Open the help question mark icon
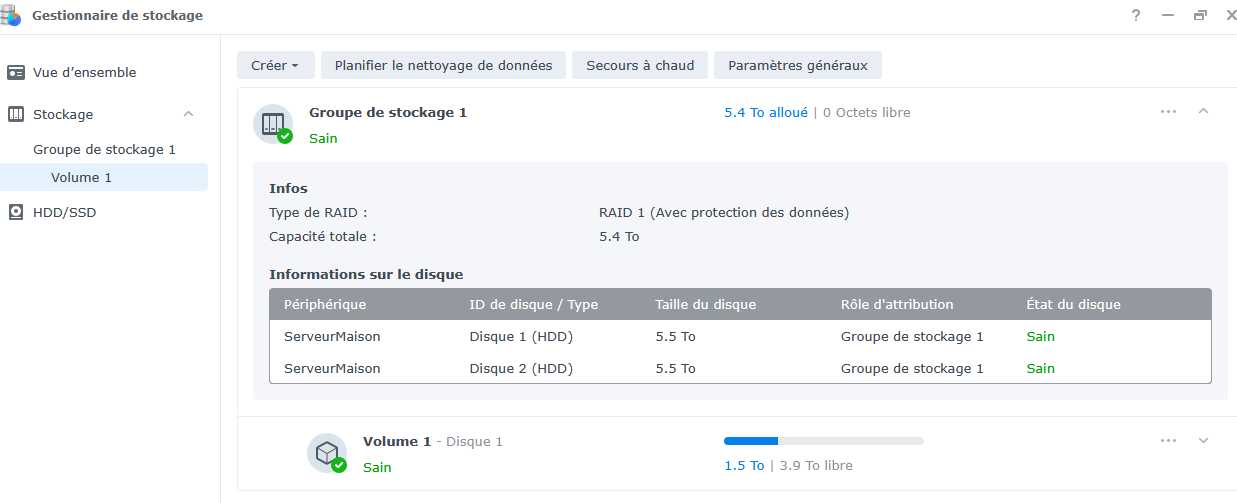The width and height of the screenshot is (1237, 503). [1136, 16]
